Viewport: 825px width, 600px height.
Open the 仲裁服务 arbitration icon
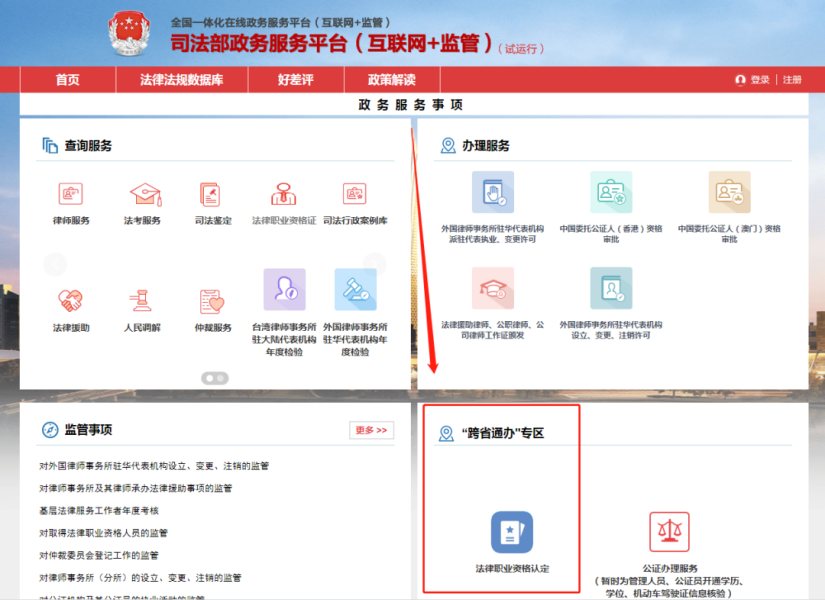pyautogui.click(x=210, y=295)
